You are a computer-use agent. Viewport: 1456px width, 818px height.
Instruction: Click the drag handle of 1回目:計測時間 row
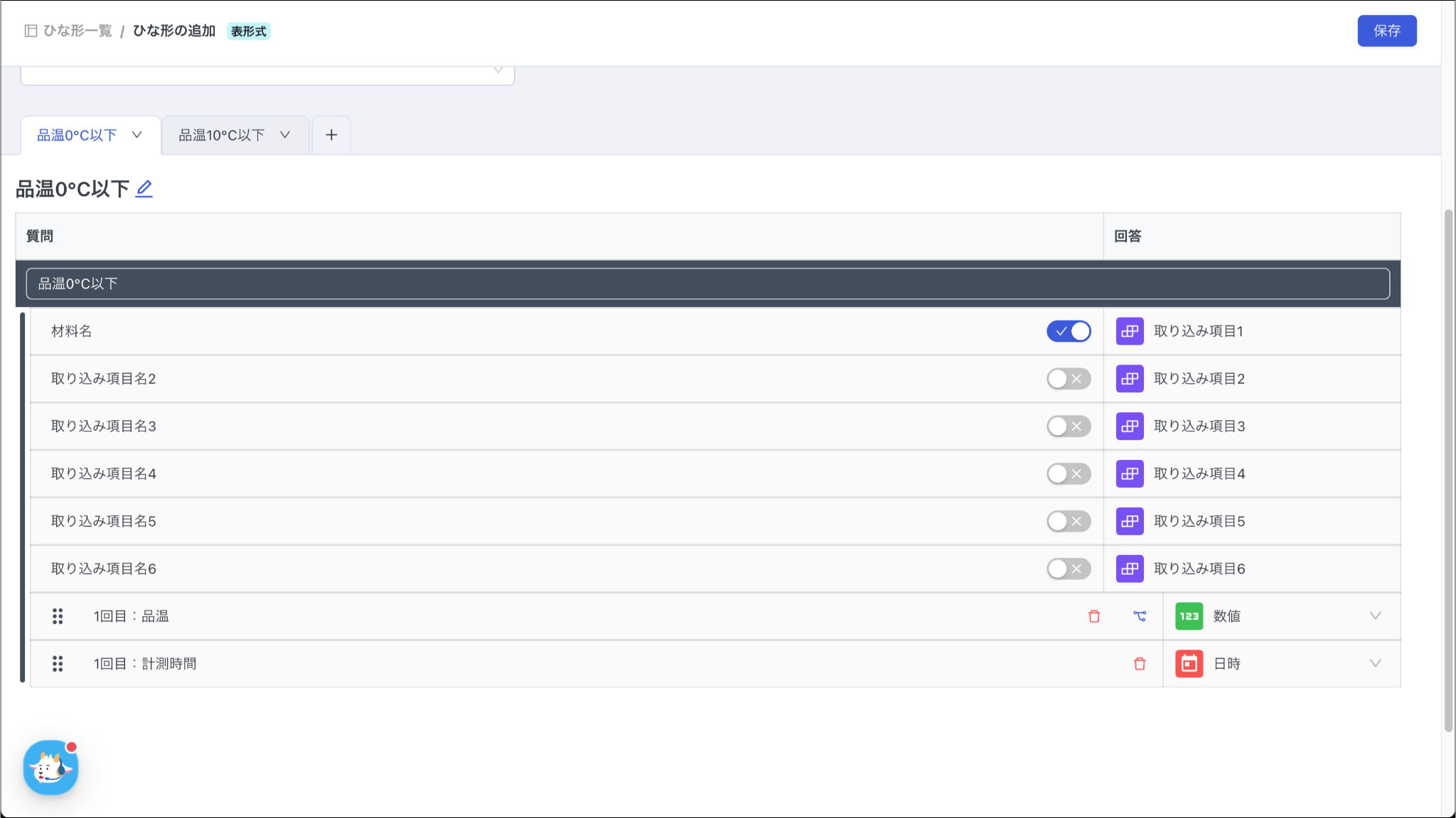click(x=58, y=664)
